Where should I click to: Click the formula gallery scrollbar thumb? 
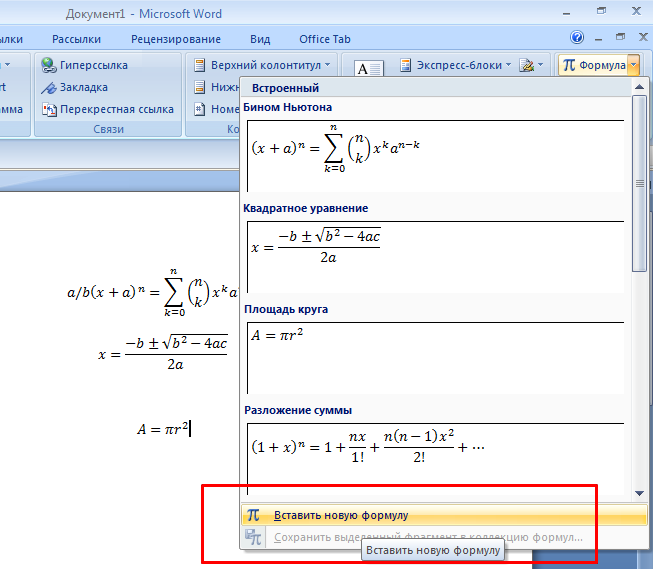click(x=639, y=183)
